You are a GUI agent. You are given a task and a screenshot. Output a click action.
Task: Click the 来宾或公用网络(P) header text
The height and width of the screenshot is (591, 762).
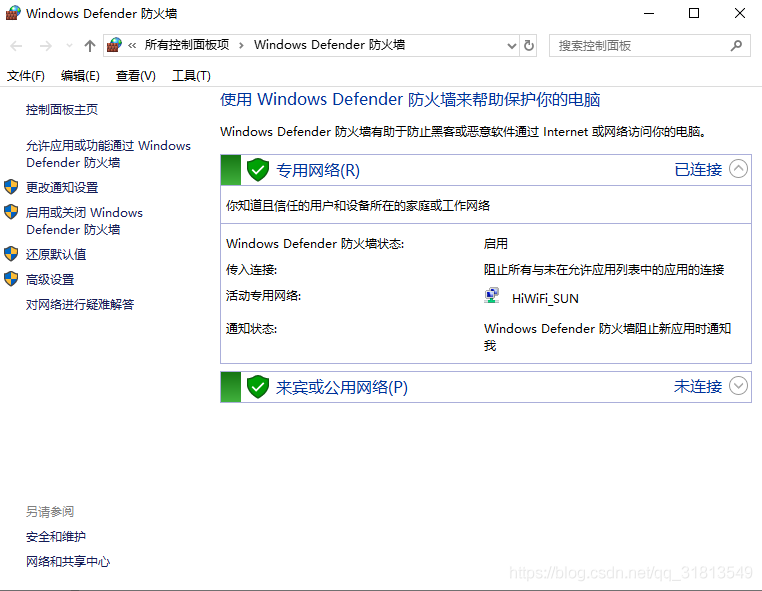[x=342, y=387]
